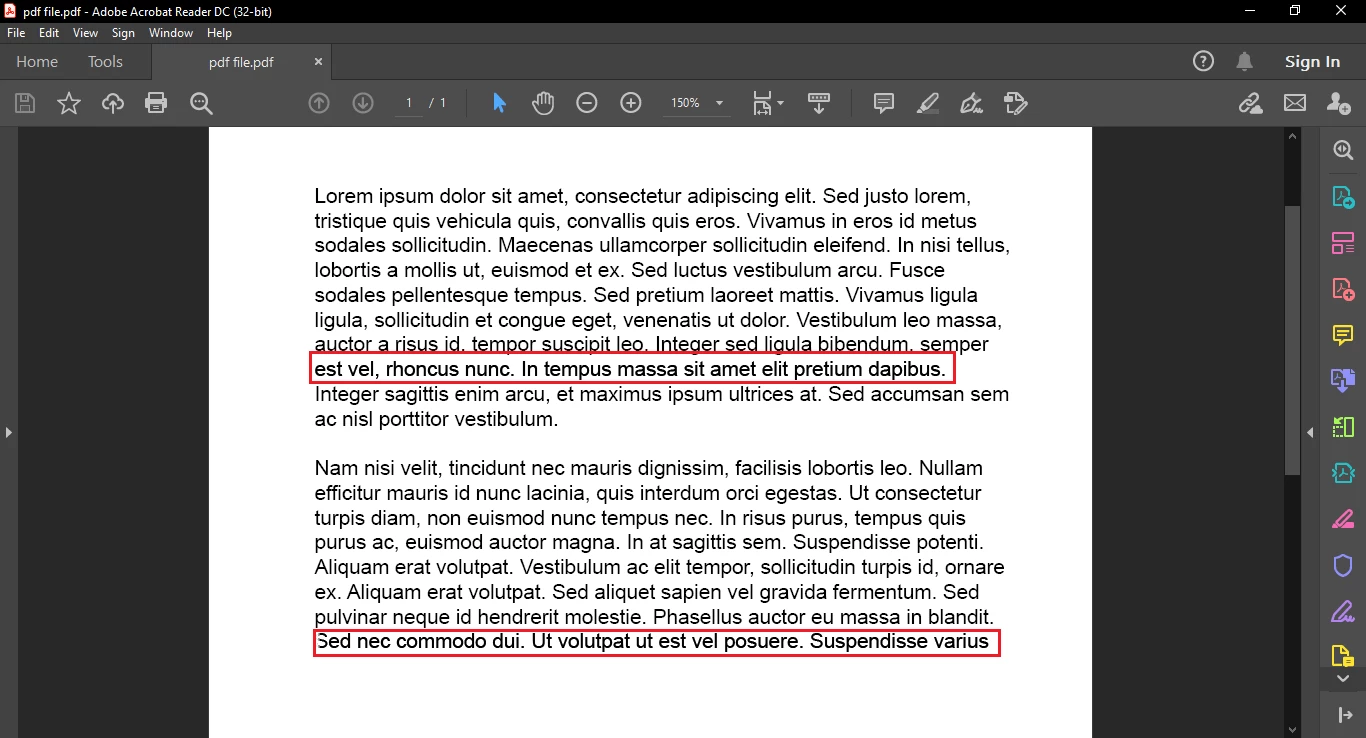1366x738 pixels.
Task: Open the zoom level dropdown arrow
Action: pos(719,103)
